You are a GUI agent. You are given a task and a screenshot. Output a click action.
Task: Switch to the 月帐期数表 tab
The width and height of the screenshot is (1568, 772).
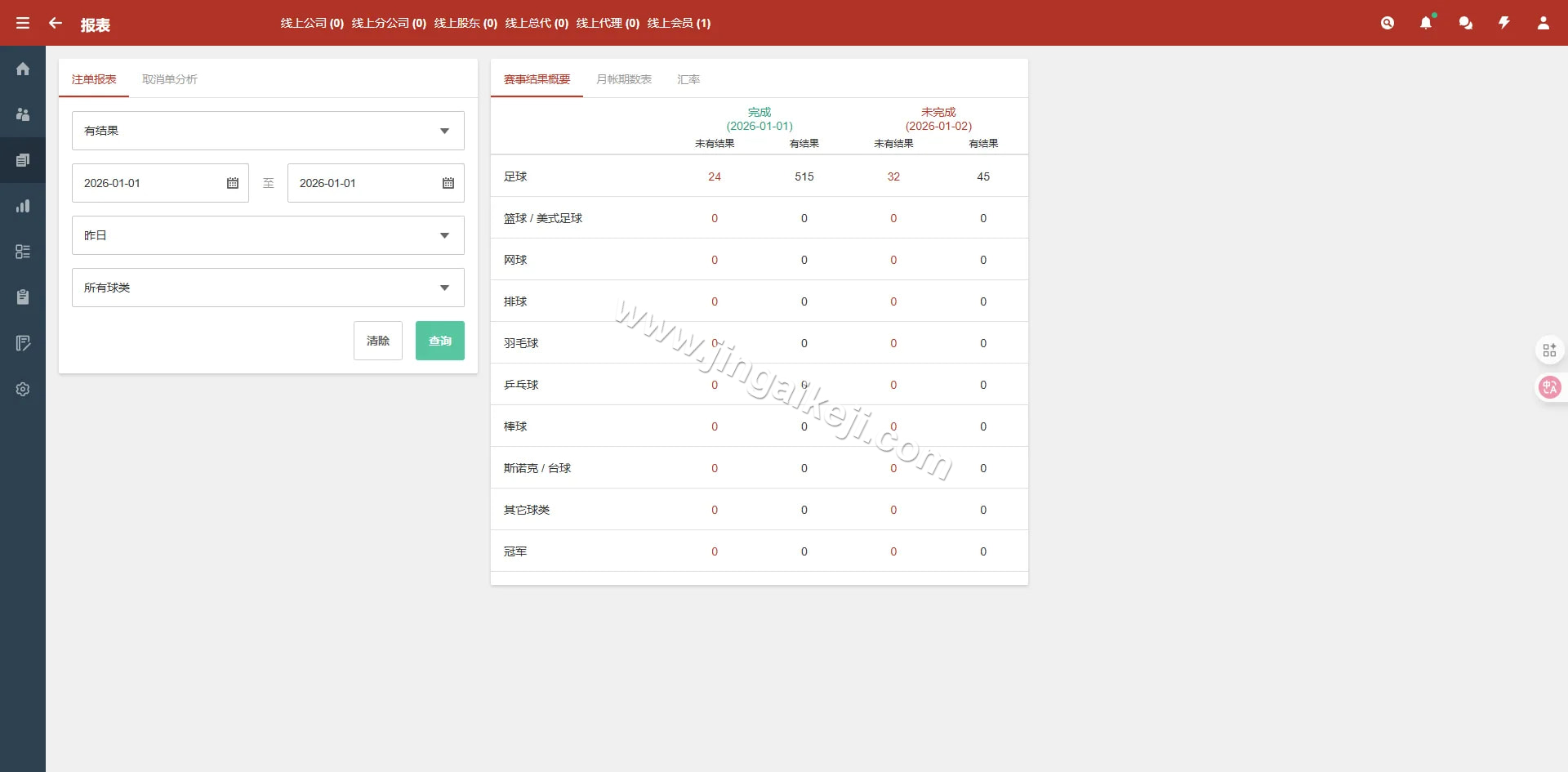tap(624, 79)
